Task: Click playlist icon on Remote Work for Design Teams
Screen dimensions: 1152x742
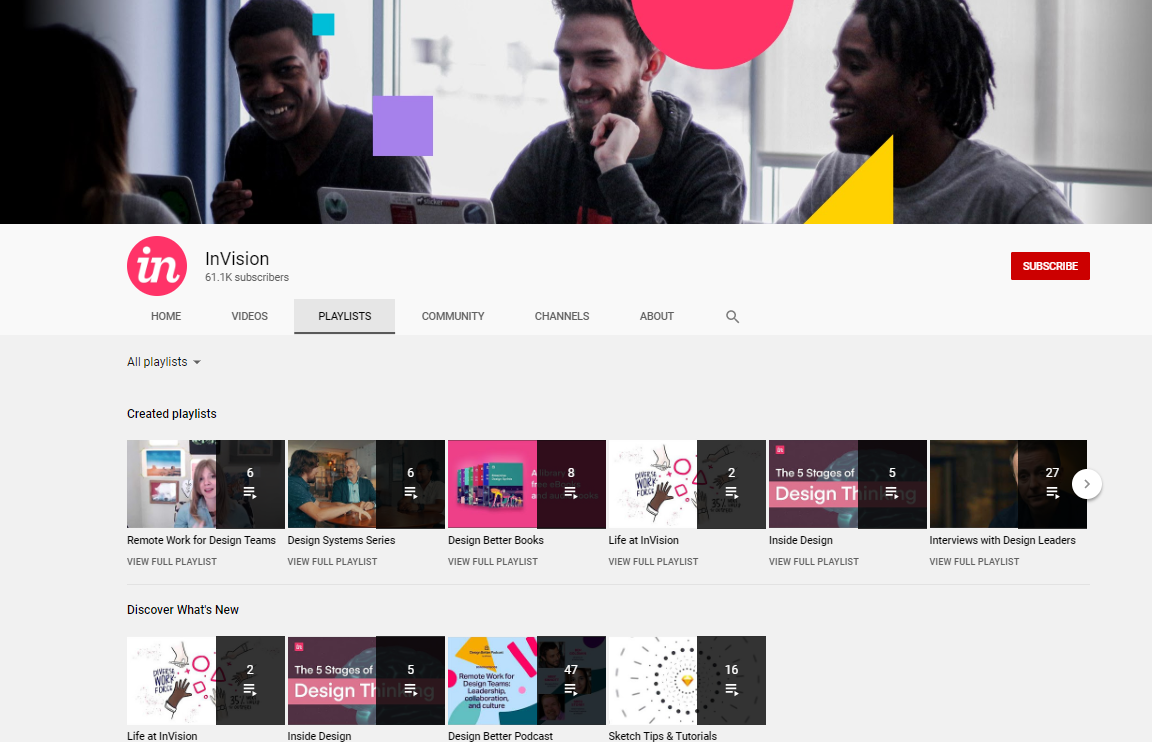Action: (250, 493)
